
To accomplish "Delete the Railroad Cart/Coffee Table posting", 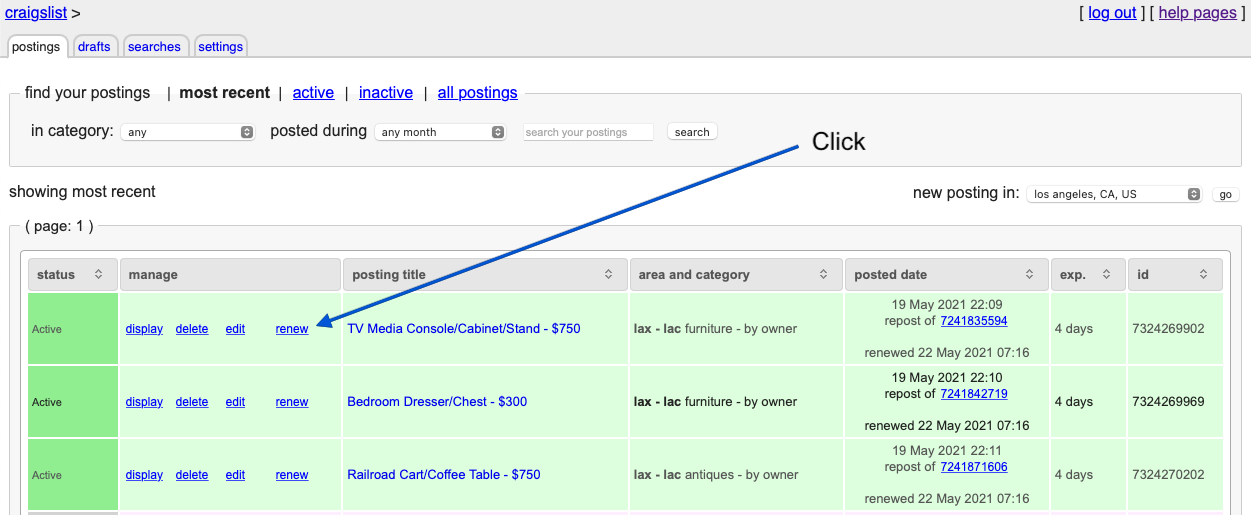I will pyautogui.click(x=192, y=475).
